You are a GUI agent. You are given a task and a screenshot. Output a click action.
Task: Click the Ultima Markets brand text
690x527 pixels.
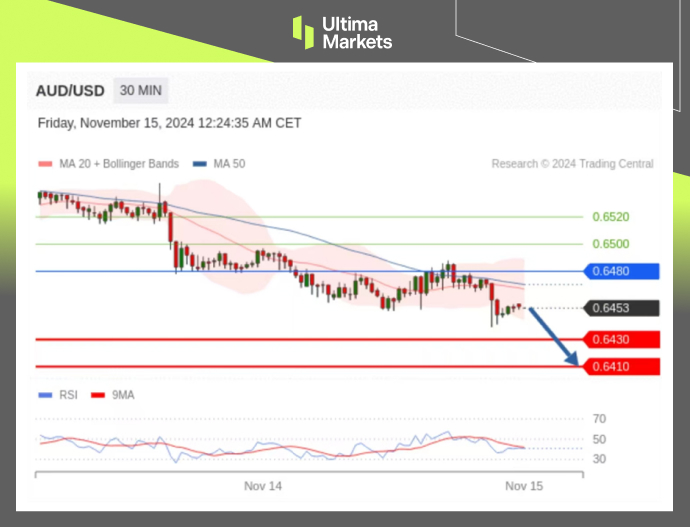click(357, 32)
